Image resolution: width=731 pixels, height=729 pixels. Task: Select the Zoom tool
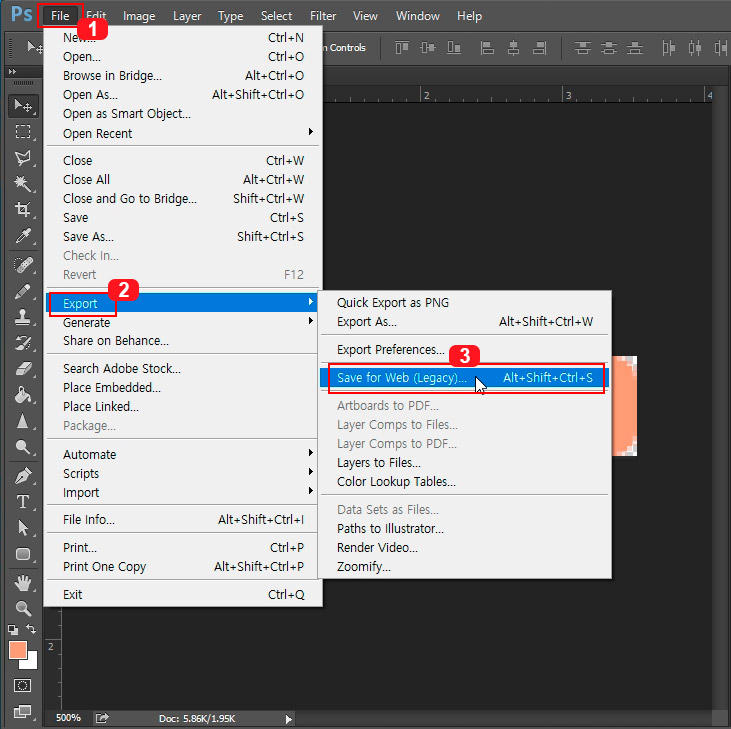(23, 608)
